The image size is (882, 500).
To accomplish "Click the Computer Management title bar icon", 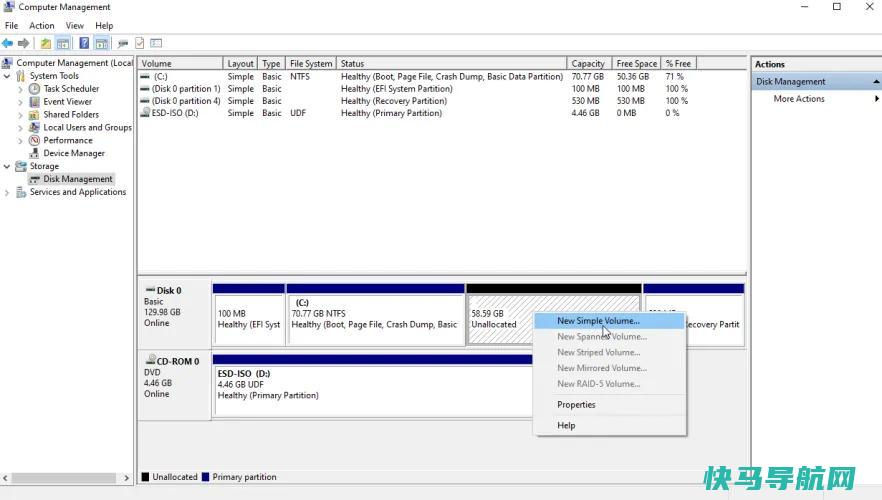I will point(9,7).
